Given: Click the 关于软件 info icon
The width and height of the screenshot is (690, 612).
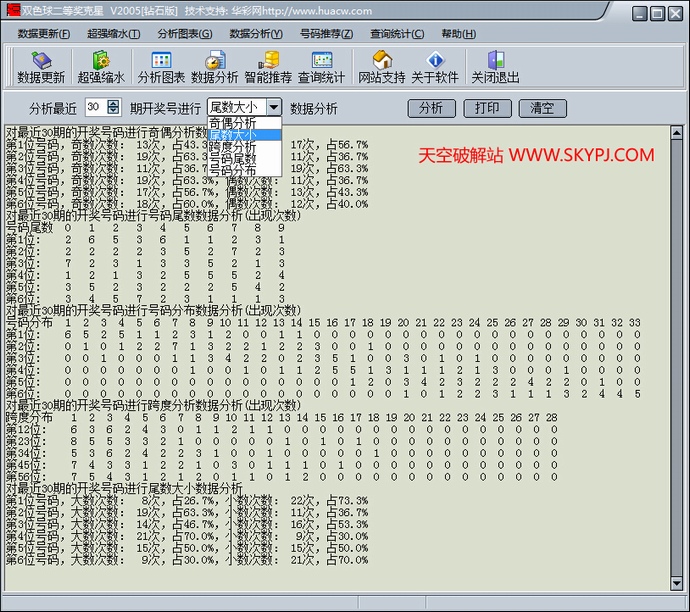Looking at the screenshot, I should (434, 60).
